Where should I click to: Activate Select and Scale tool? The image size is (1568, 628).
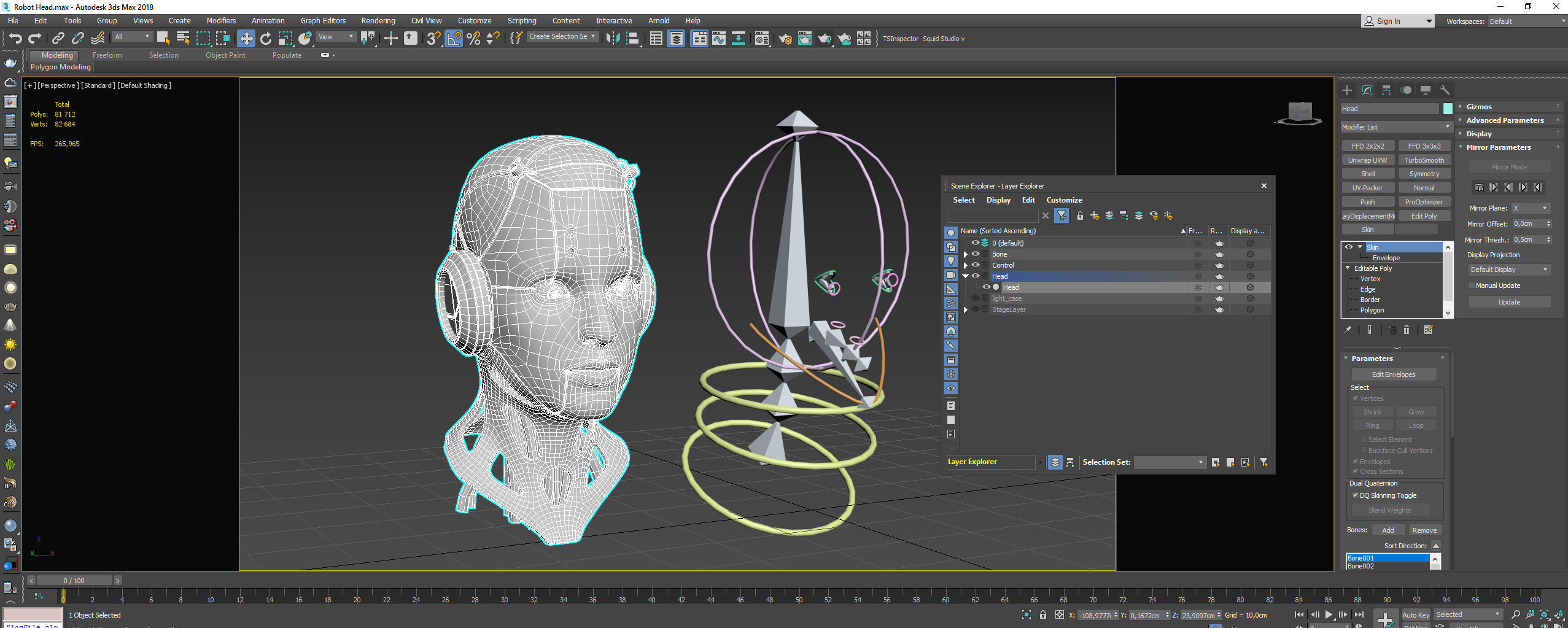(x=285, y=39)
